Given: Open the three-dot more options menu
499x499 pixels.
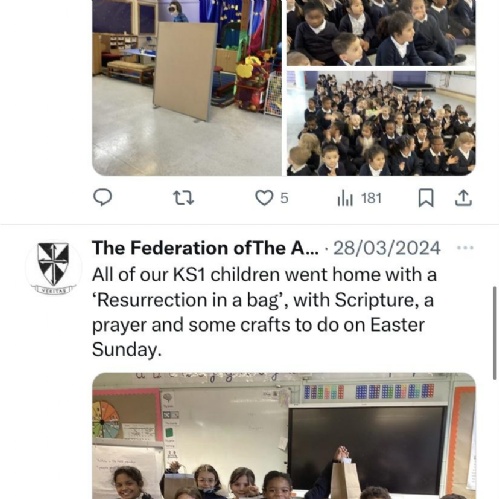Looking at the screenshot, I should 465,248.
